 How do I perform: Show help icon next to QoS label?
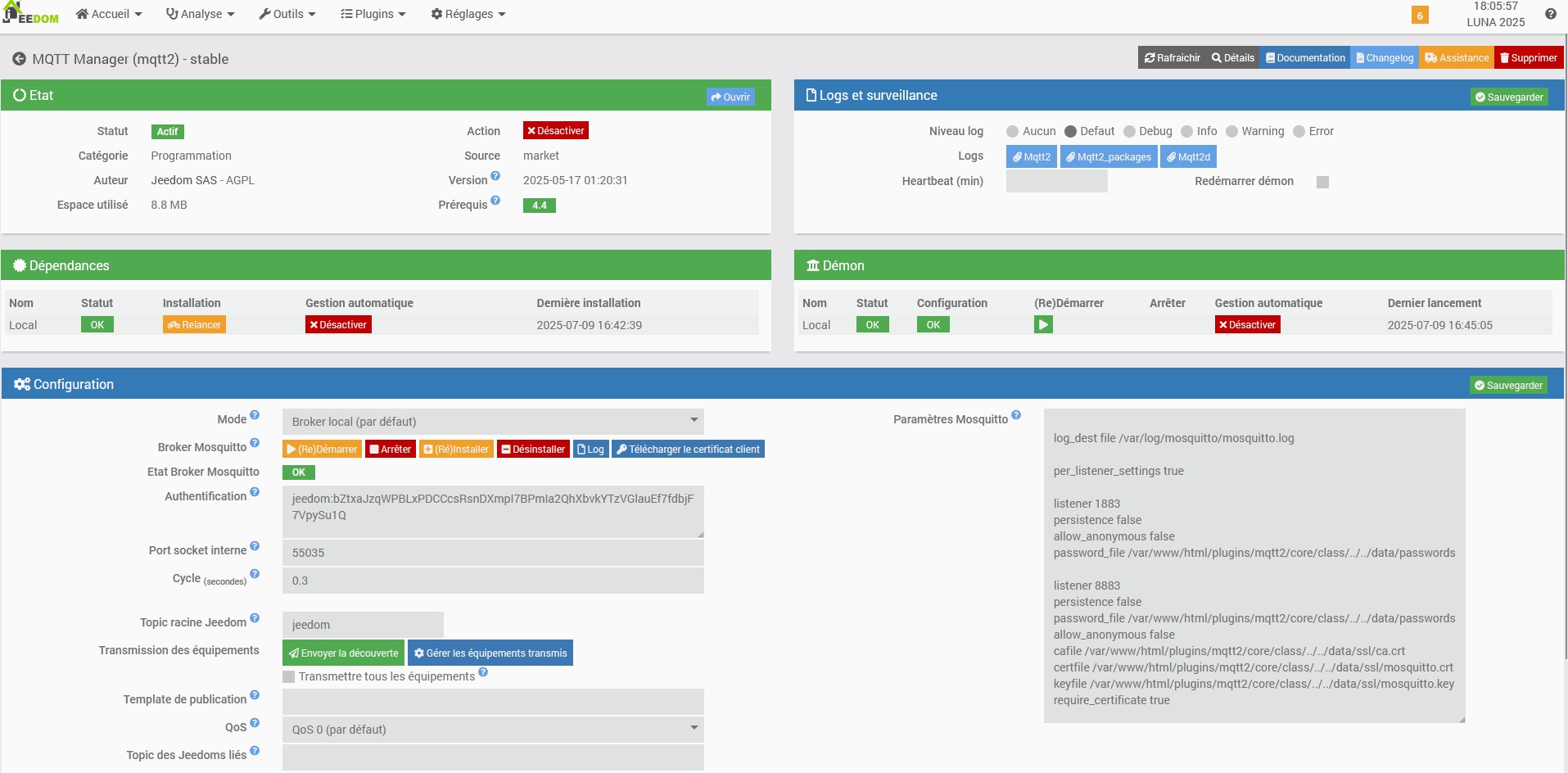[x=255, y=723]
